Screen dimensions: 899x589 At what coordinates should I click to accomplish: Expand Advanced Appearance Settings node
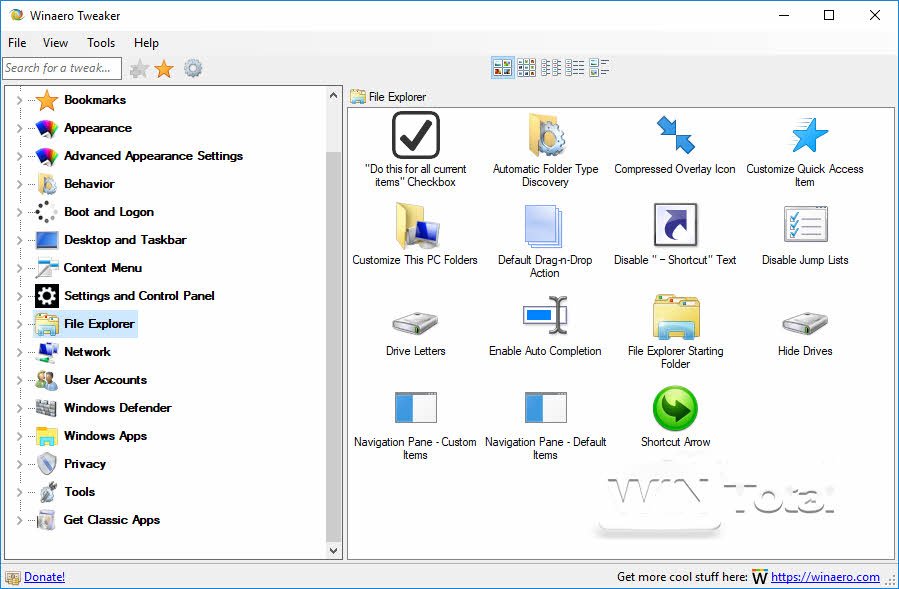coord(19,156)
